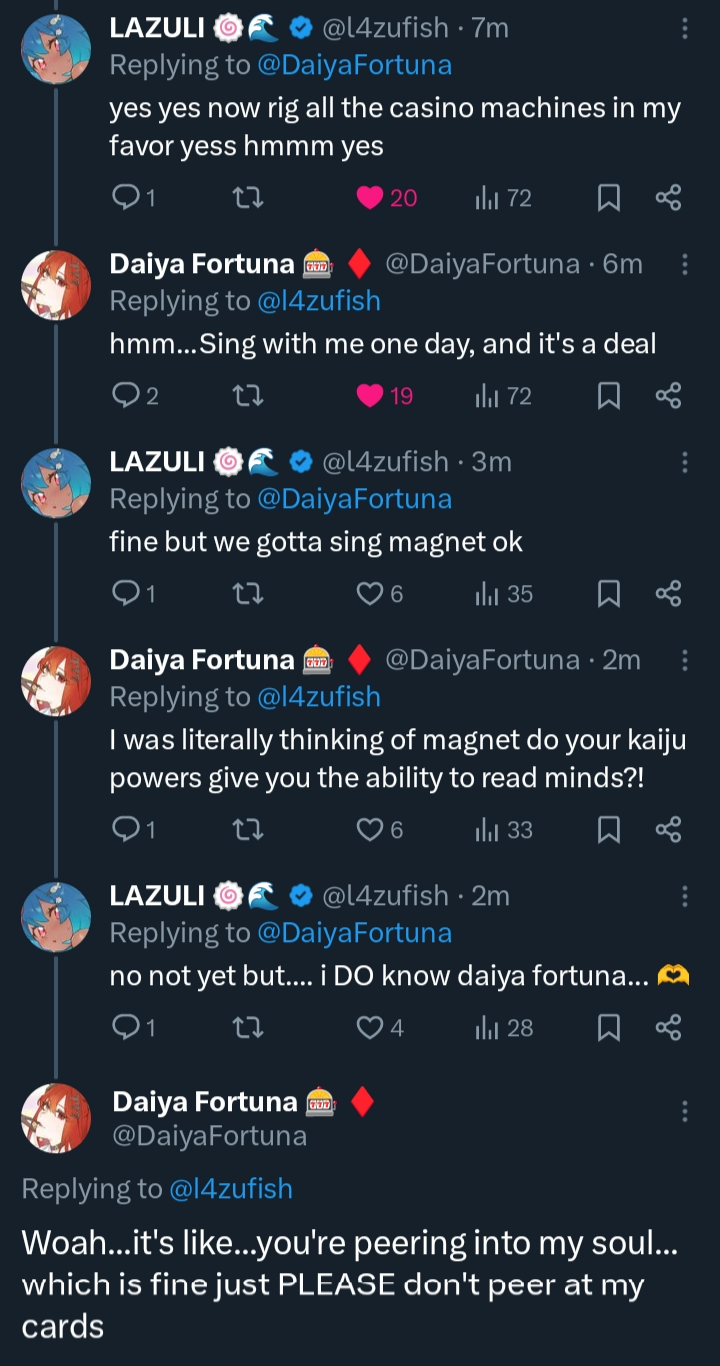This screenshot has width=720, height=1366.
Task: Open Daiya Fortuna's avatar on the final tweet
Action: point(56,1117)
